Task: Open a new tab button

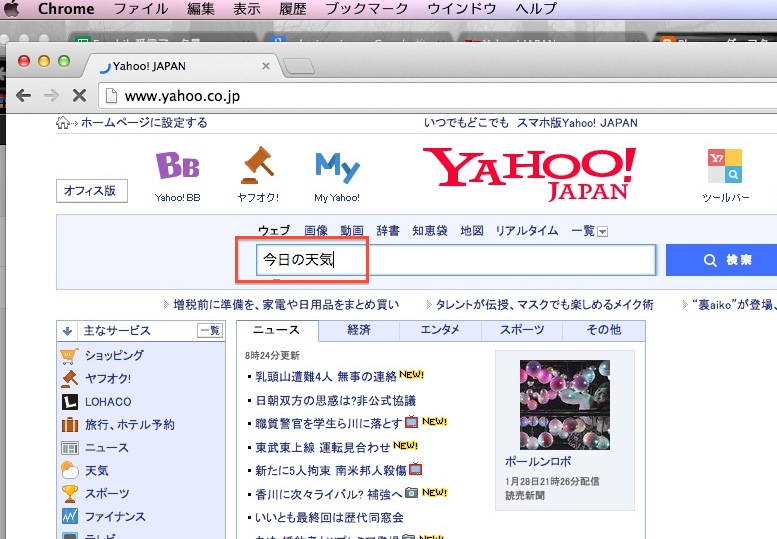Action: click(x=299, y=66)
